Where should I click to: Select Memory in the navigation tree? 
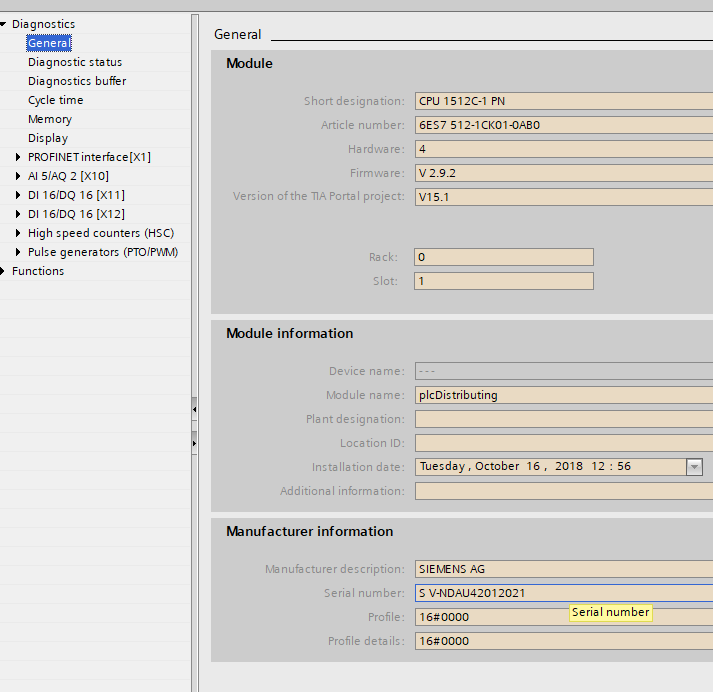49,119
